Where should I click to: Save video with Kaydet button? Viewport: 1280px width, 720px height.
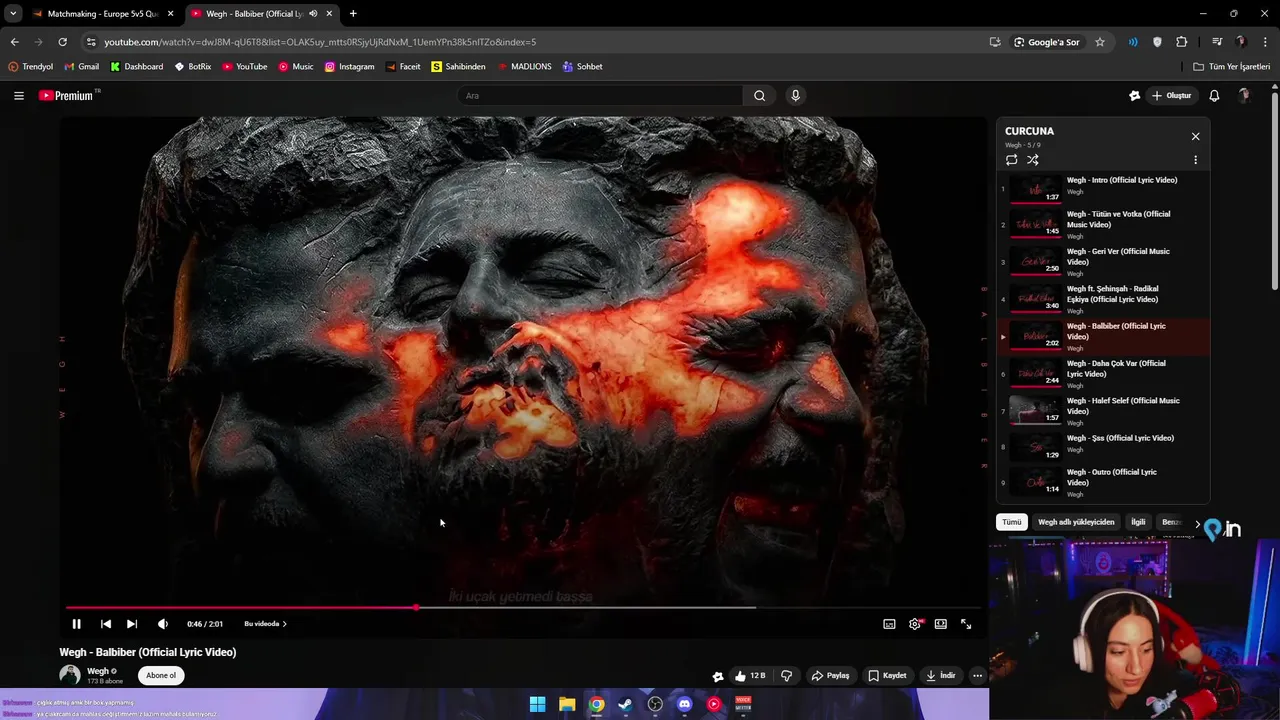click(887, 676)
